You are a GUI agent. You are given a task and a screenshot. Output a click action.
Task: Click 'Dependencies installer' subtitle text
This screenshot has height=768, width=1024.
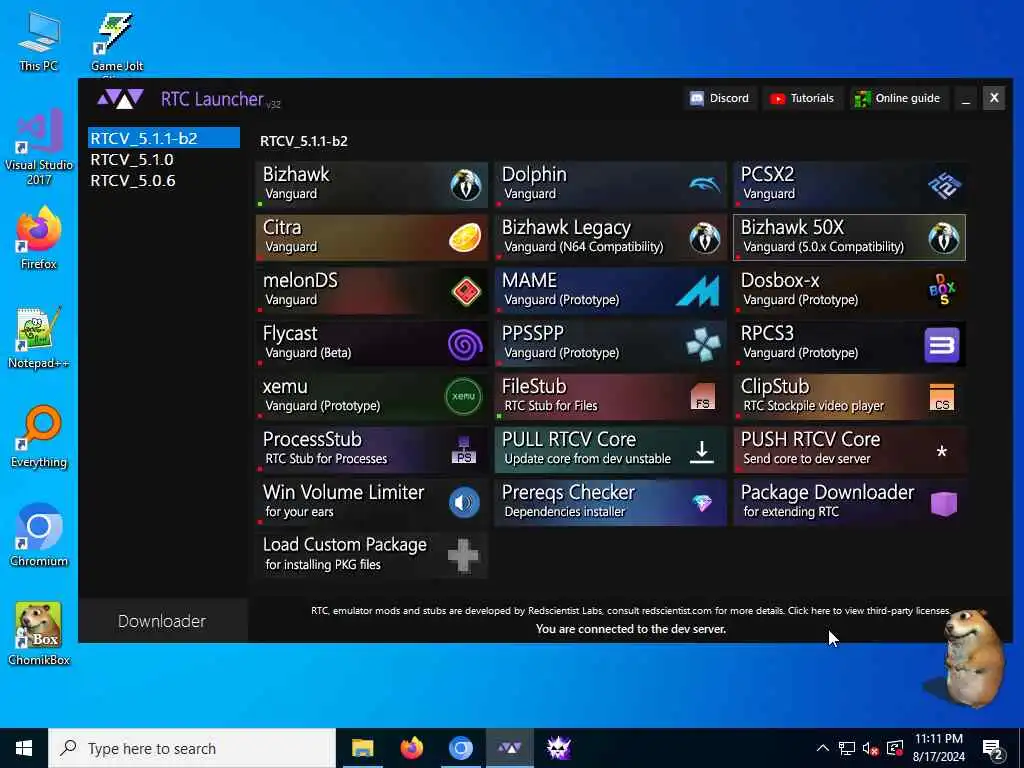[x=565, y=512]
